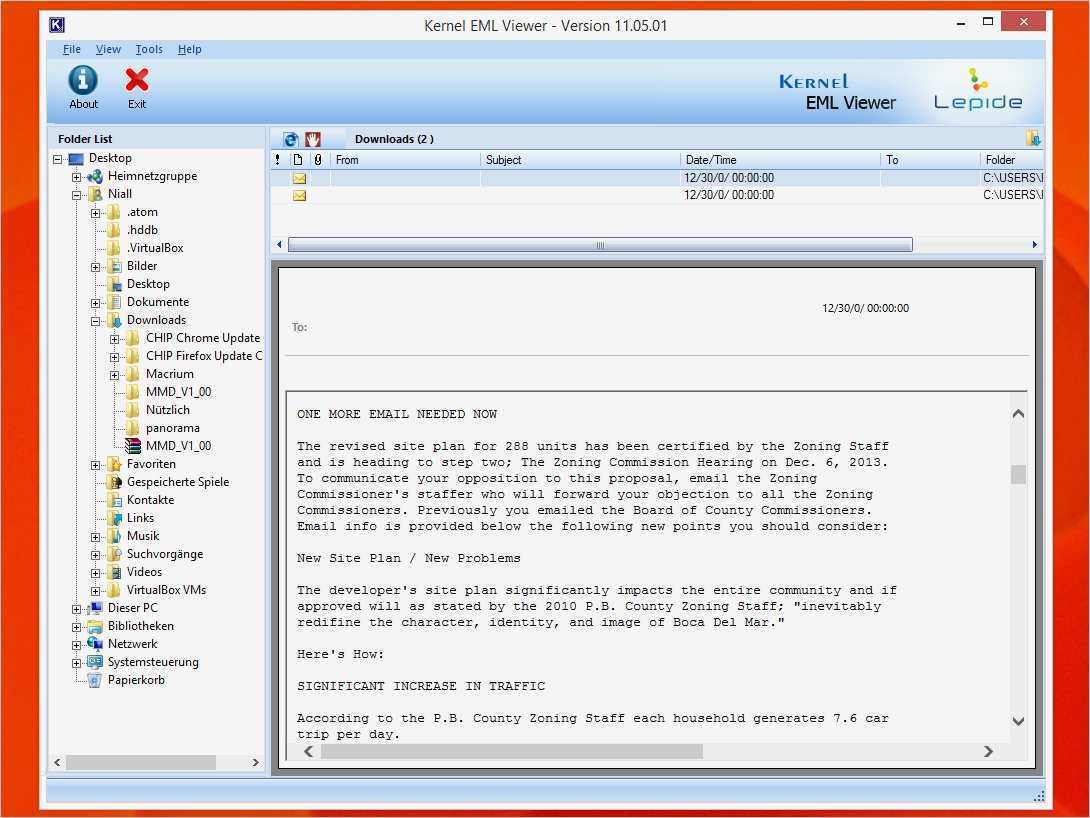Image resolution: width=1090 pixels, height=818 pixels.
Task: Open the View menu
Action: 108,49
